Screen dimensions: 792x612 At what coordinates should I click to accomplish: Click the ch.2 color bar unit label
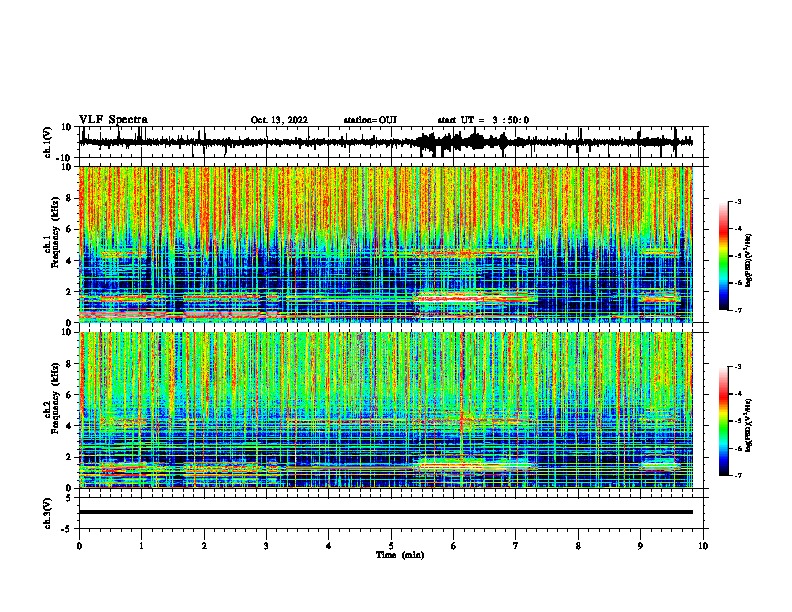point(749,425)
